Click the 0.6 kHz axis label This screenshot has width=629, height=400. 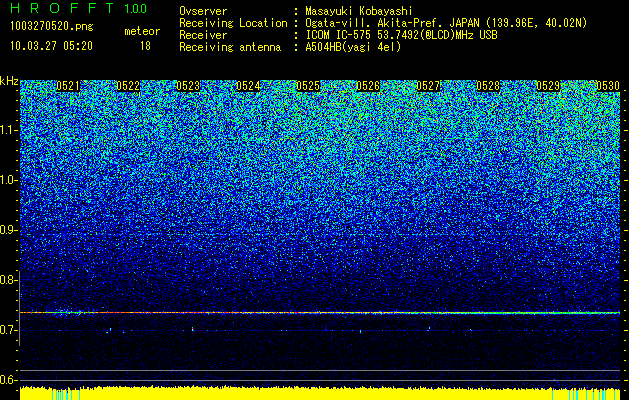pyautogui.click(x=8, y=380)
